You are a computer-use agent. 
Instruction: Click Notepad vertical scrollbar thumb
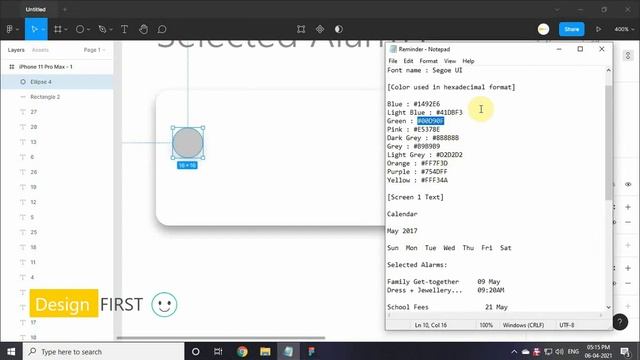click(608, 142)
